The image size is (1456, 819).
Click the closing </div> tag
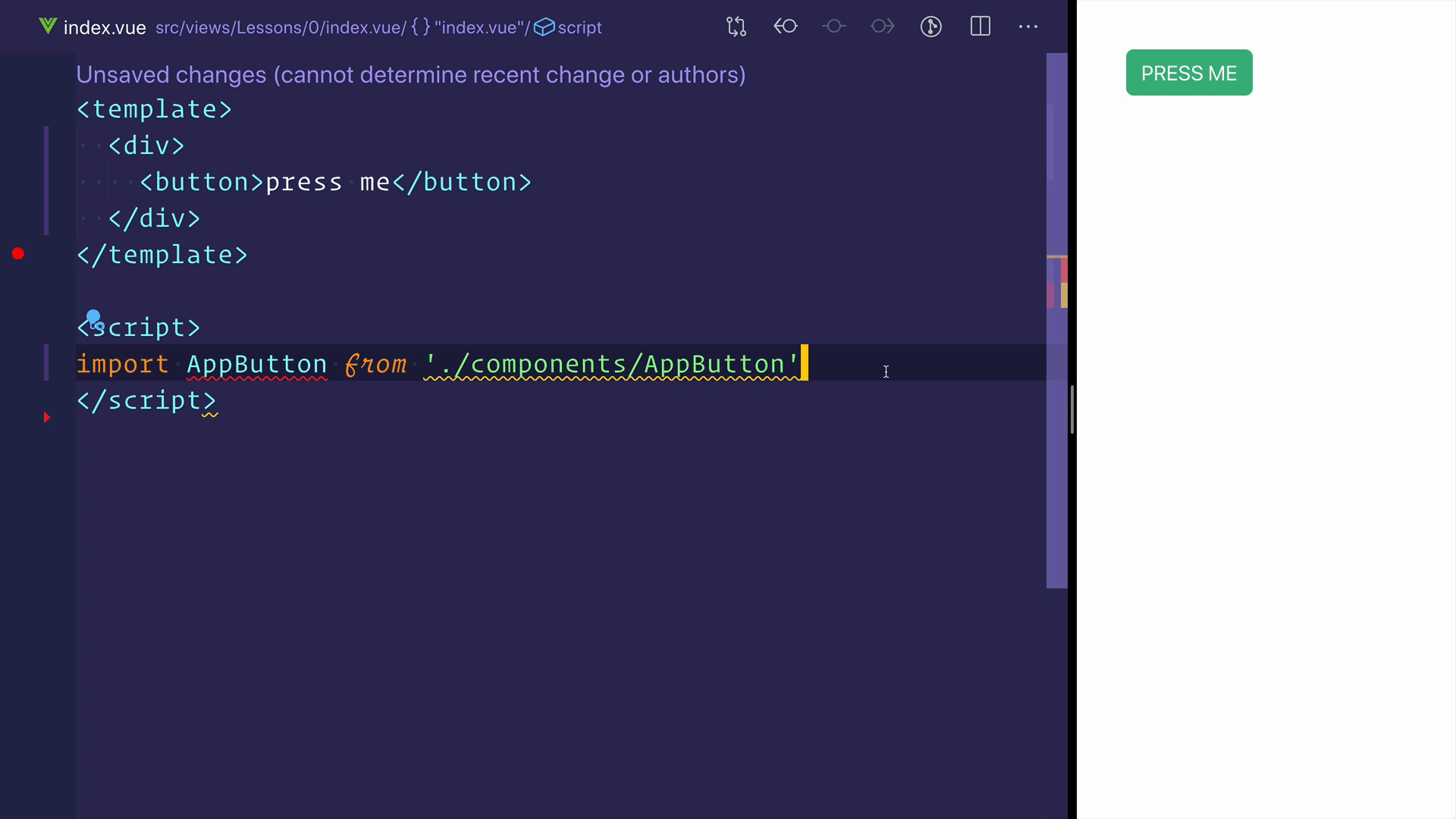[x=154, y=218]
